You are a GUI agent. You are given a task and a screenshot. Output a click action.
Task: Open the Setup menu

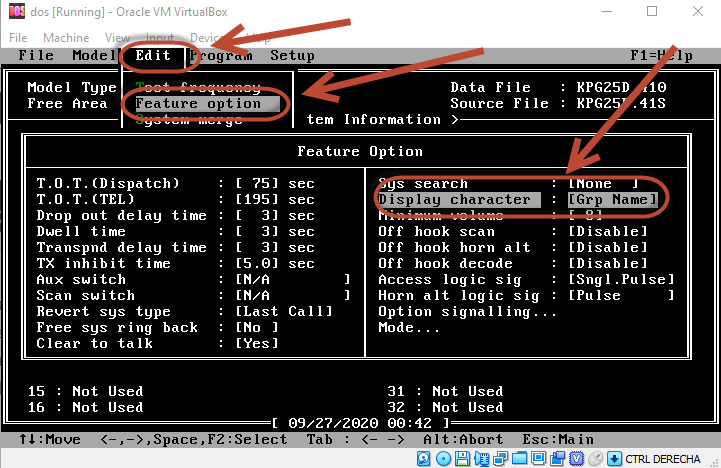click(292, 56)
